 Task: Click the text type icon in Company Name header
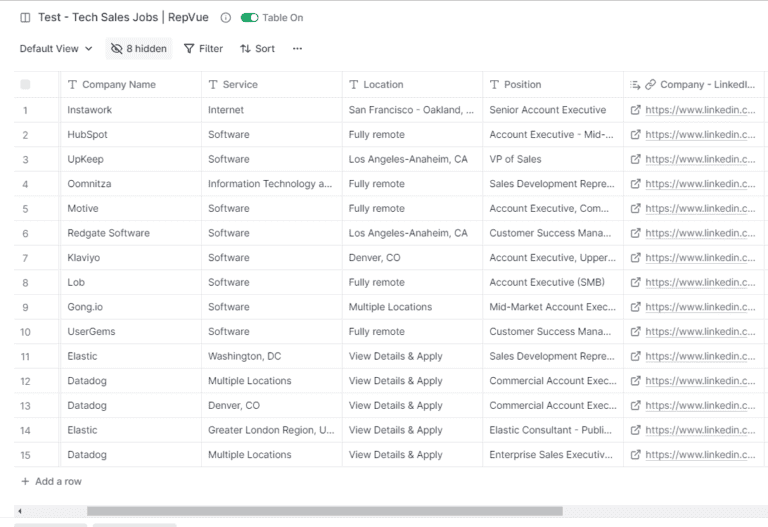click(x=72, y=85)
